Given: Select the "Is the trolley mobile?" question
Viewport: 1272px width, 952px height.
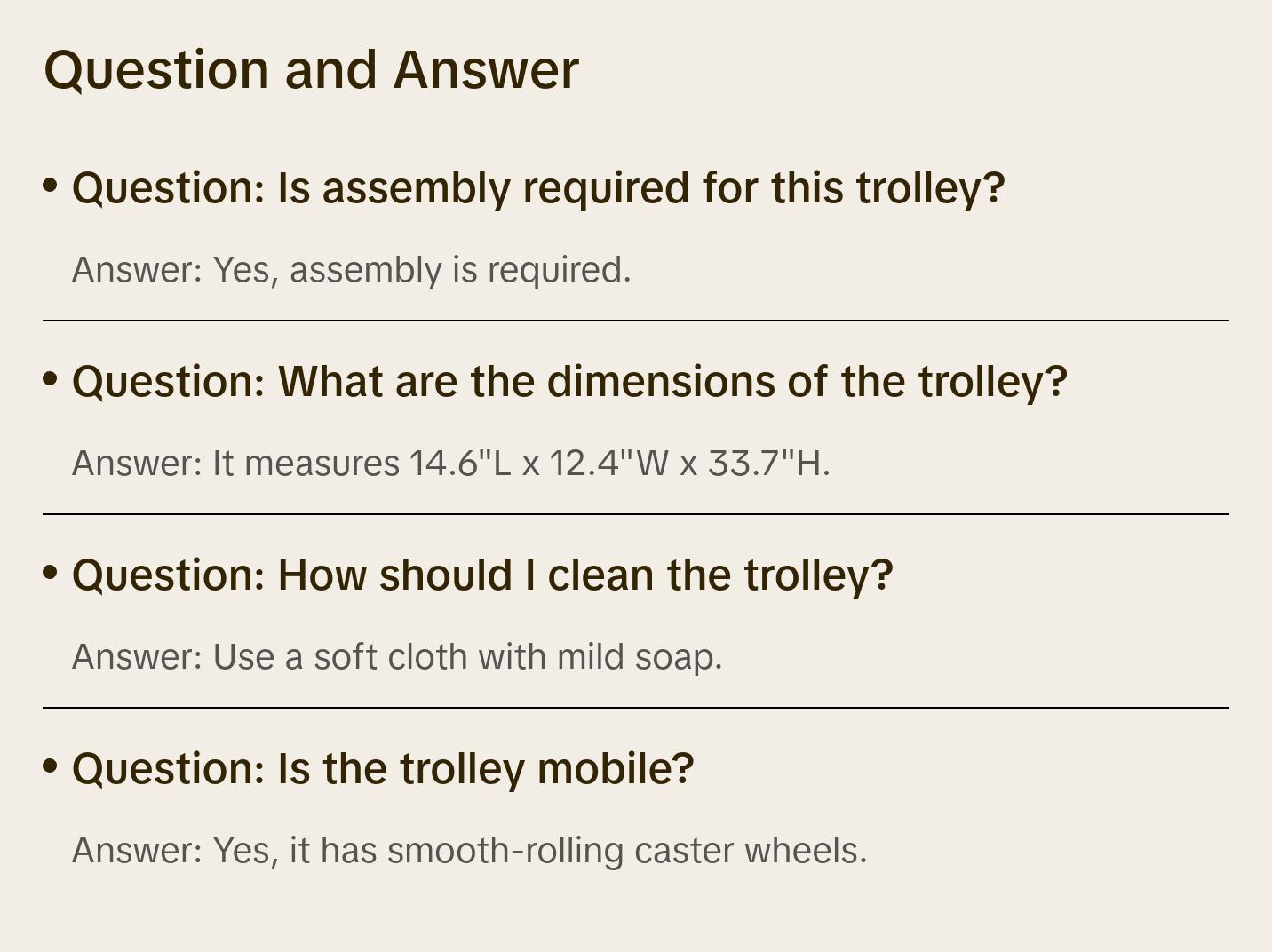Looking at the screenshot, I should point(383,769).
